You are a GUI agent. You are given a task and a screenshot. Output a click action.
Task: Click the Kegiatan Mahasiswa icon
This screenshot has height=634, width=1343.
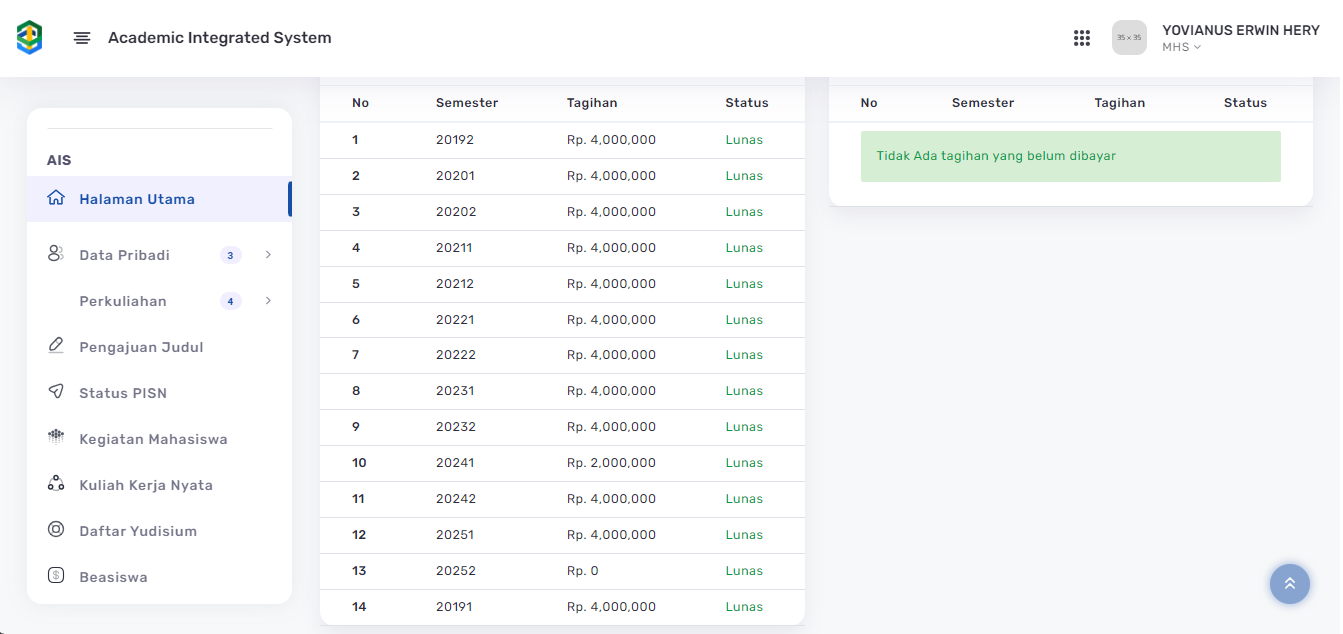point(56,438)
